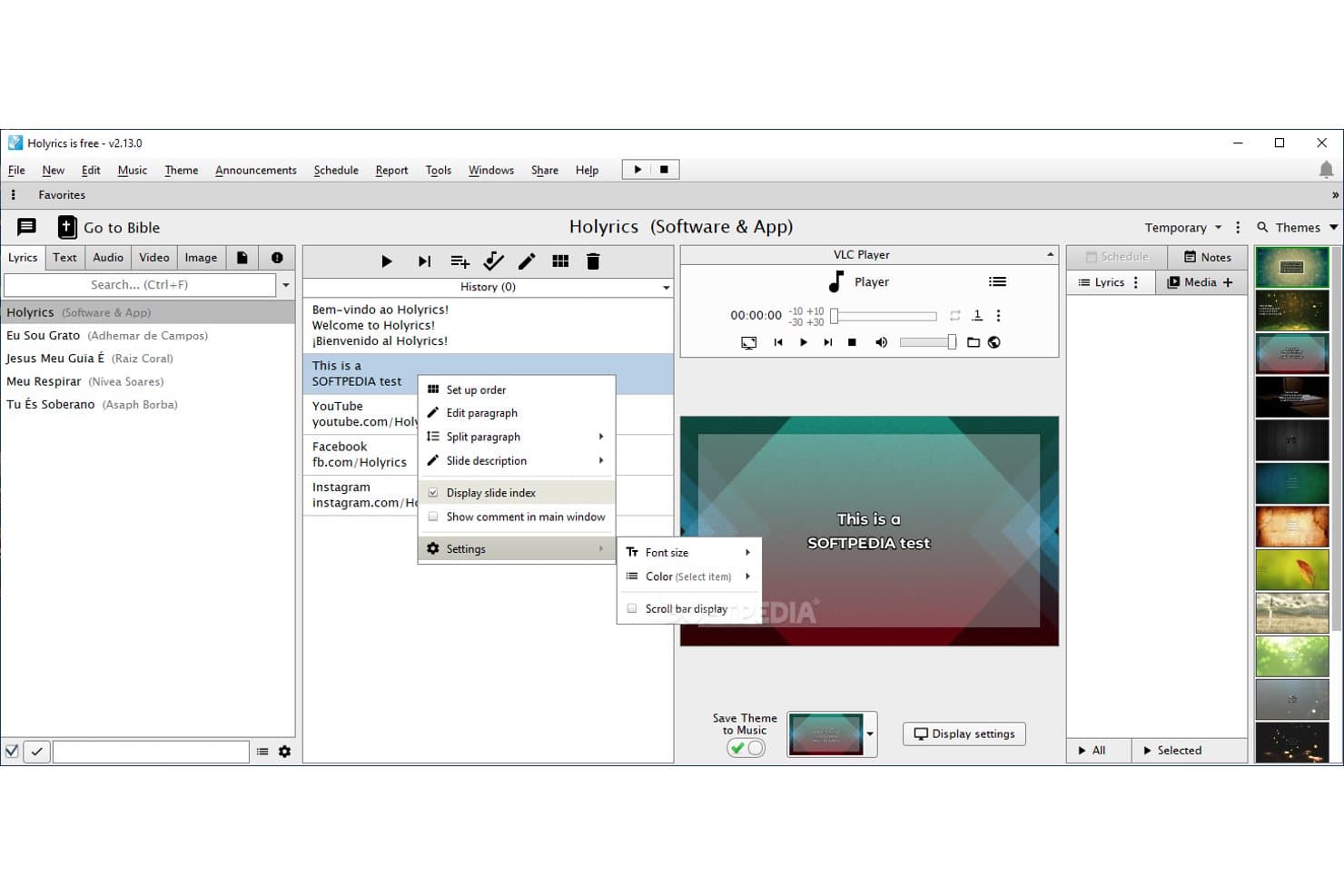Enable the Scroll bar display checkbox
The image size is (1344, 896).
pos(632,608)
